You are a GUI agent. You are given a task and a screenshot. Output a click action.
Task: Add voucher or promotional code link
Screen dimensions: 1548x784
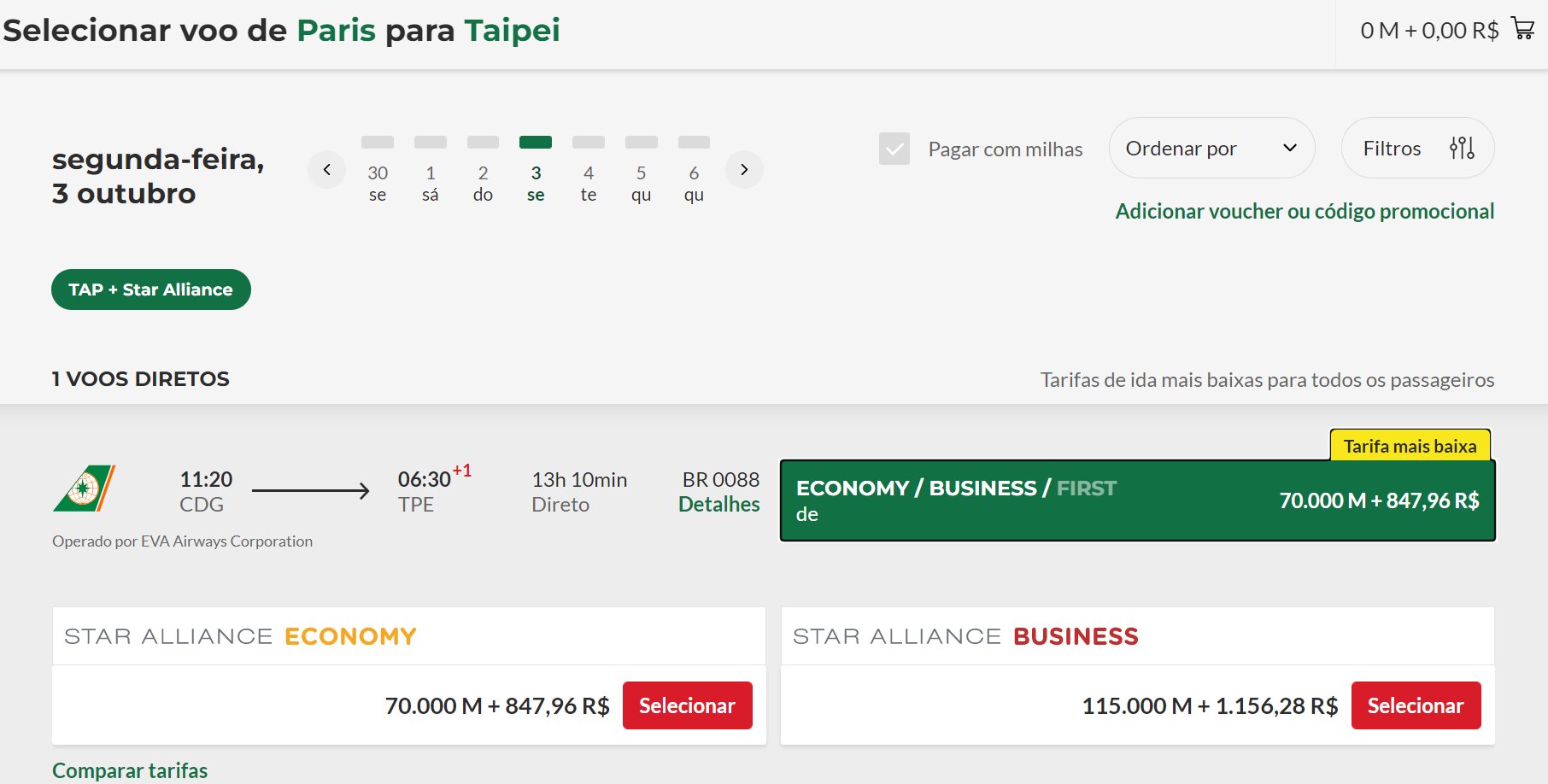pyautogui.click(x=1305, y=211)
